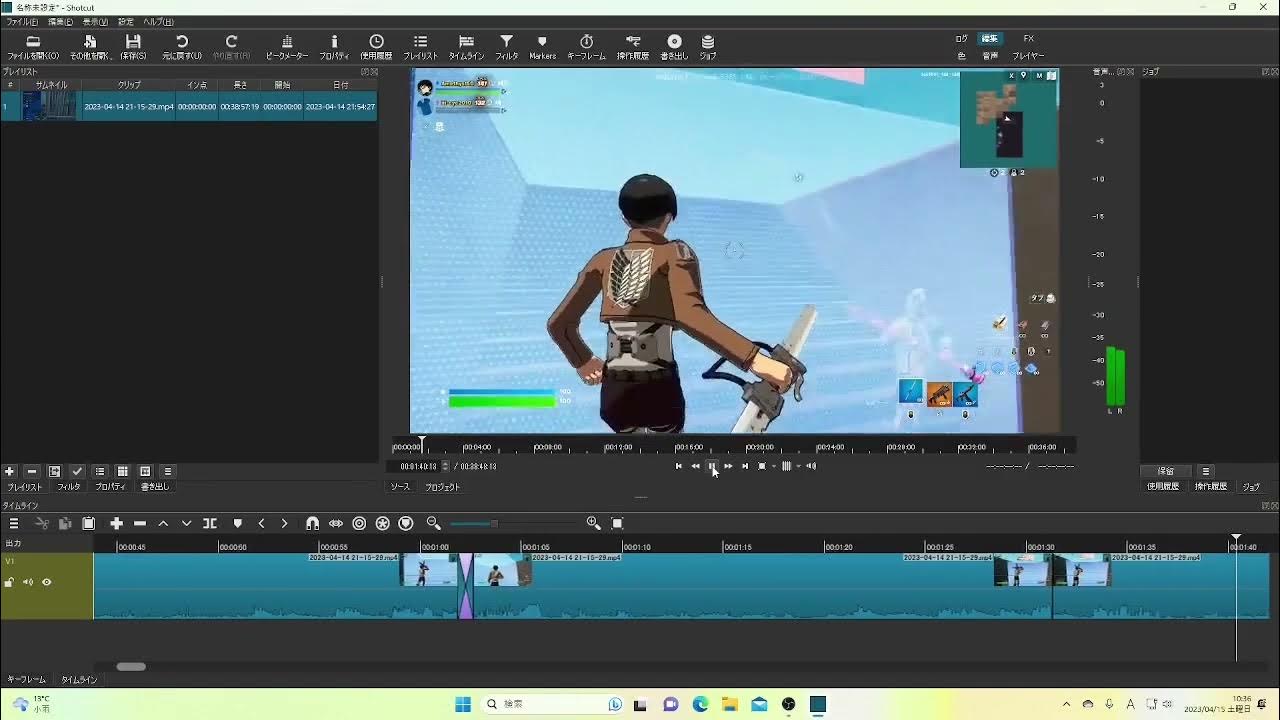1280x720 pixels.
Task: Click the その他を開く (open other) icon
Action: 90,47
